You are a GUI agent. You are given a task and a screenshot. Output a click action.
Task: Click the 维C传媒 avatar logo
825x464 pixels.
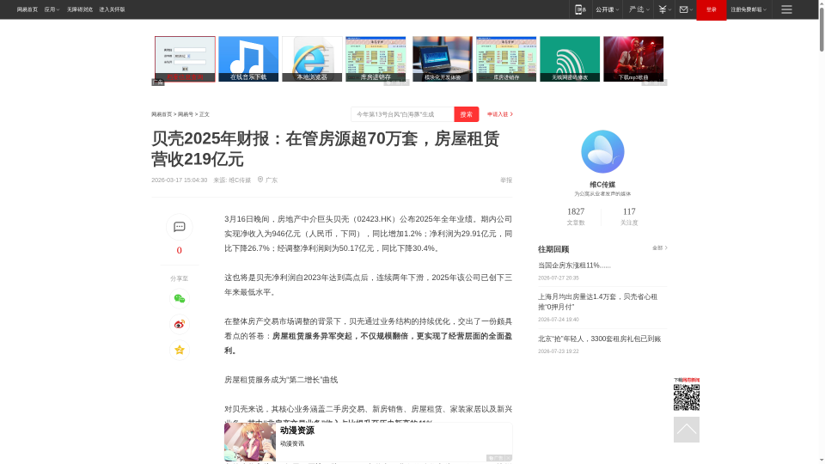602,152
